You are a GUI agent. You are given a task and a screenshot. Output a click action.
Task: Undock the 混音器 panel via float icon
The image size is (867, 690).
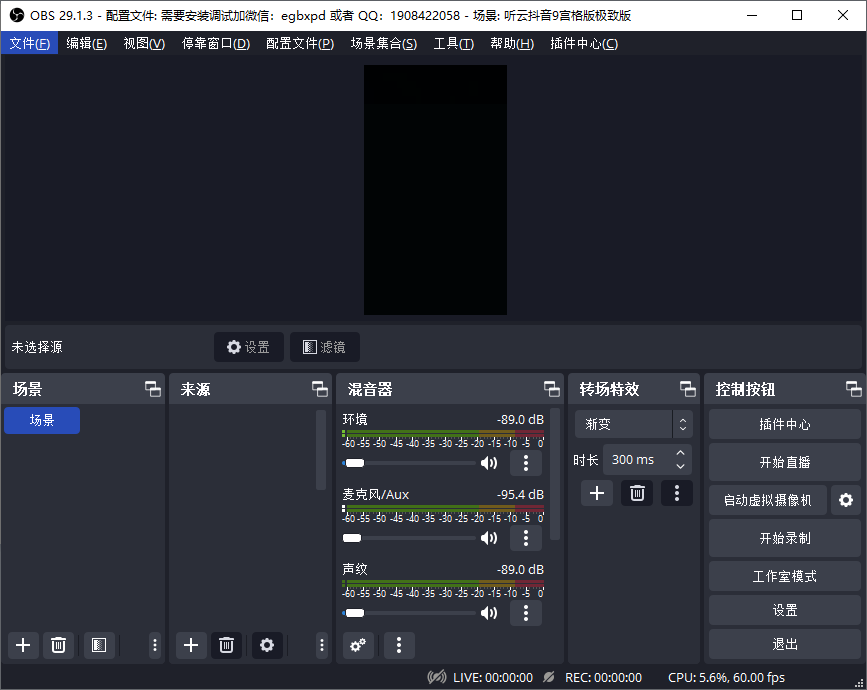tap(551, 389)
